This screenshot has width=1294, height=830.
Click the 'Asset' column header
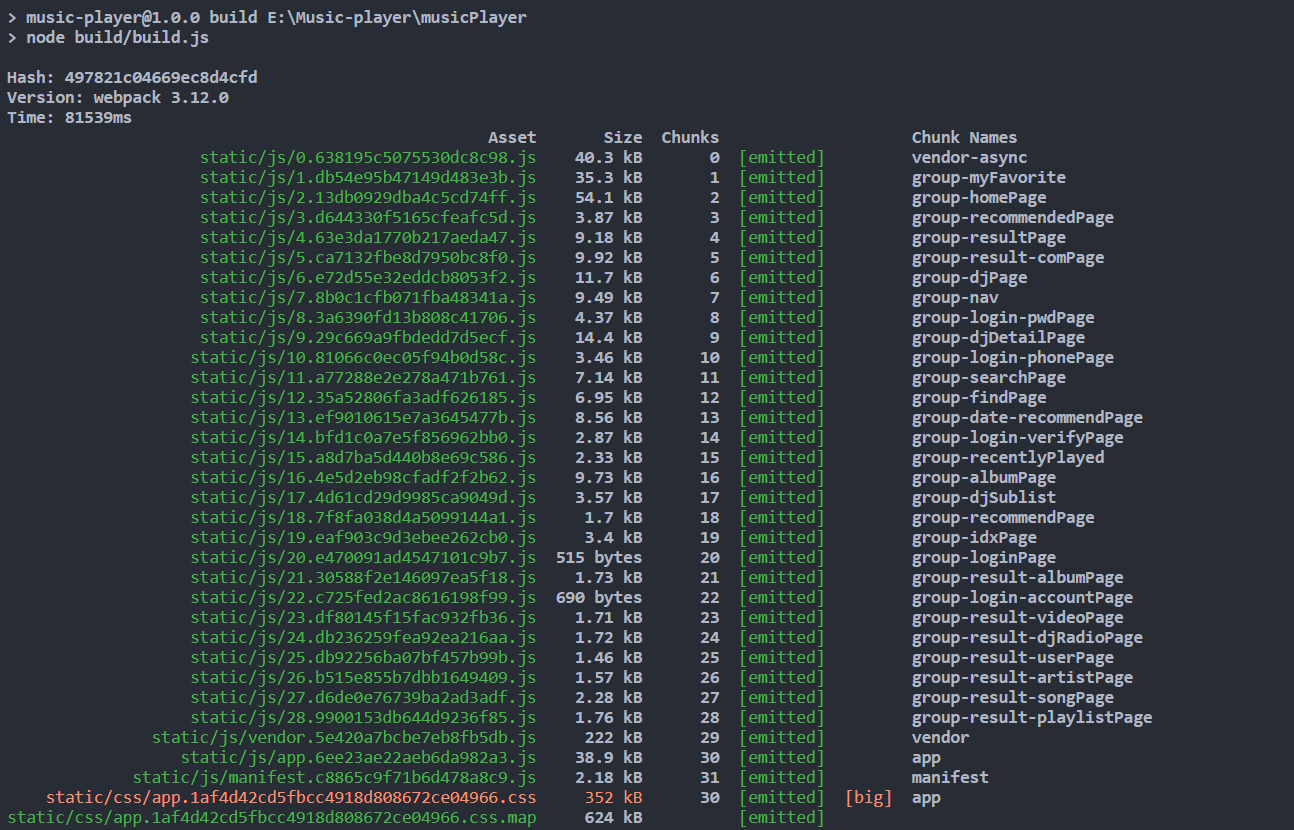click(512, 138)
